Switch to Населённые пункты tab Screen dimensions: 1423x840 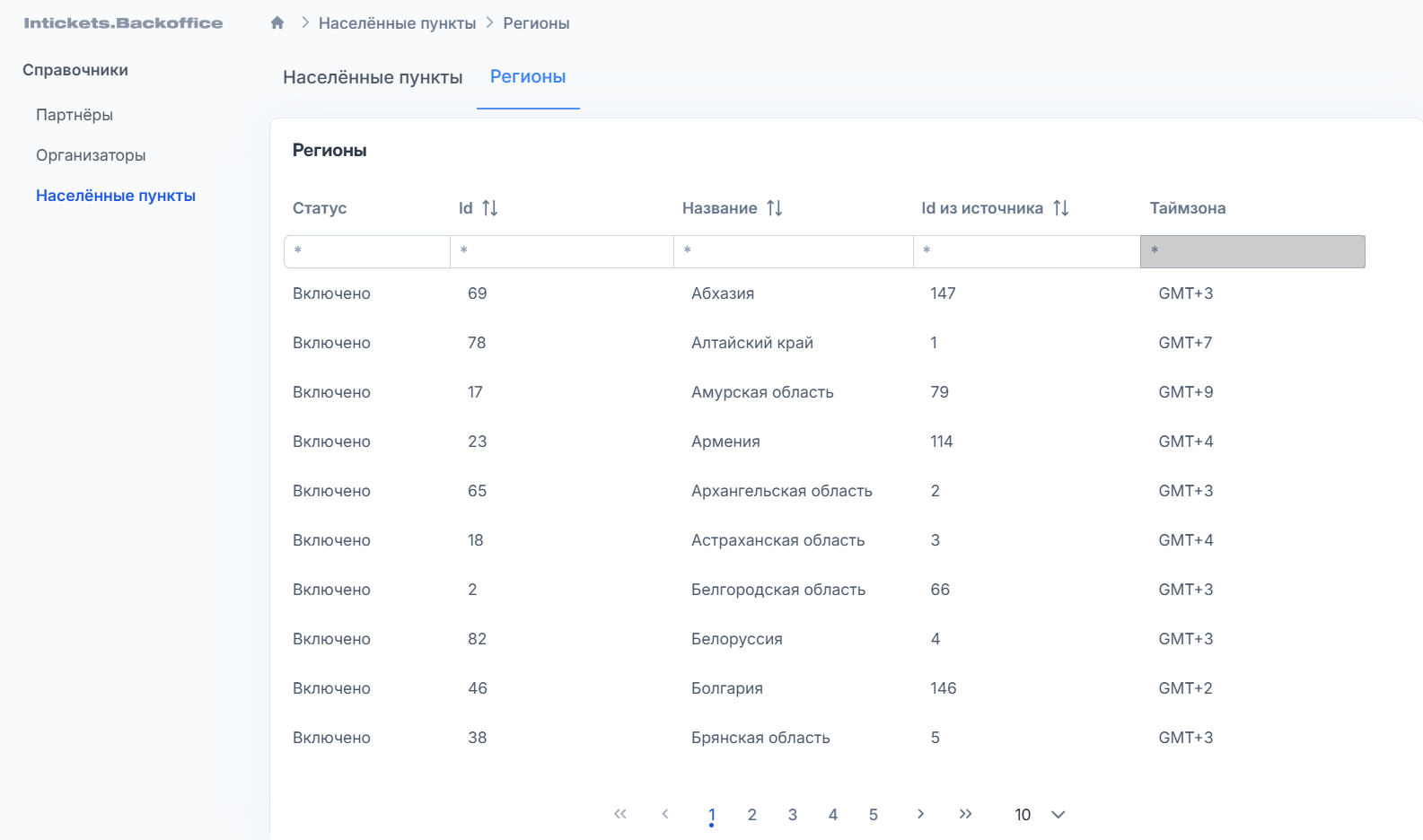pyautogui.click(x=373, y=77)
